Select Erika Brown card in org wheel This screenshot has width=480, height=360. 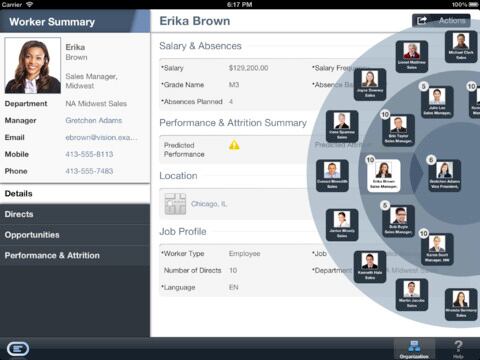click(x=383, y=176)
